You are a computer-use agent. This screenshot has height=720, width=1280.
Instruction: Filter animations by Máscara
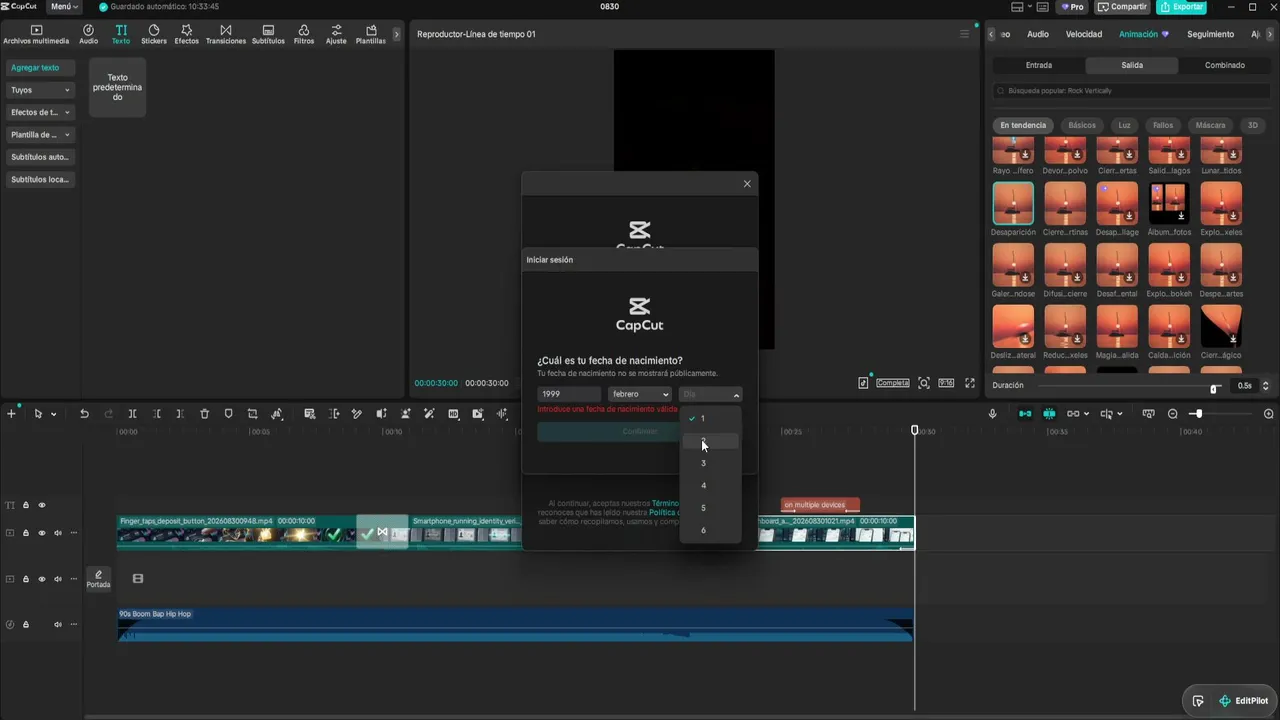tap(1210, 125)
